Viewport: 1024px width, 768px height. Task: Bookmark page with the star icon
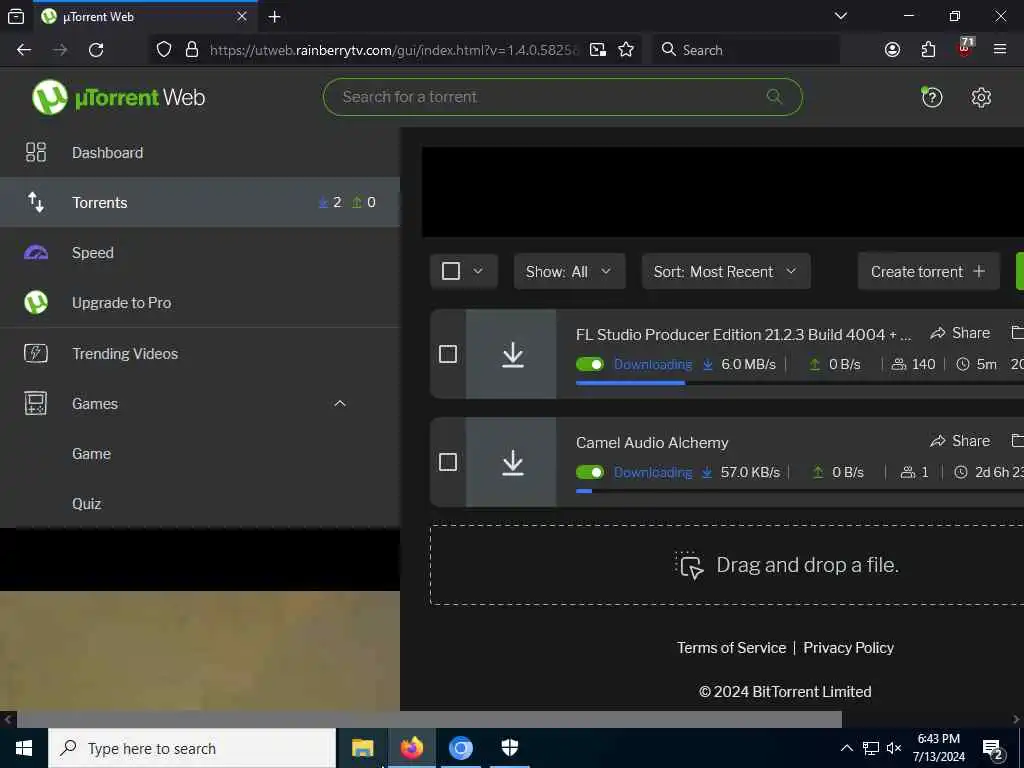(626, 50)
